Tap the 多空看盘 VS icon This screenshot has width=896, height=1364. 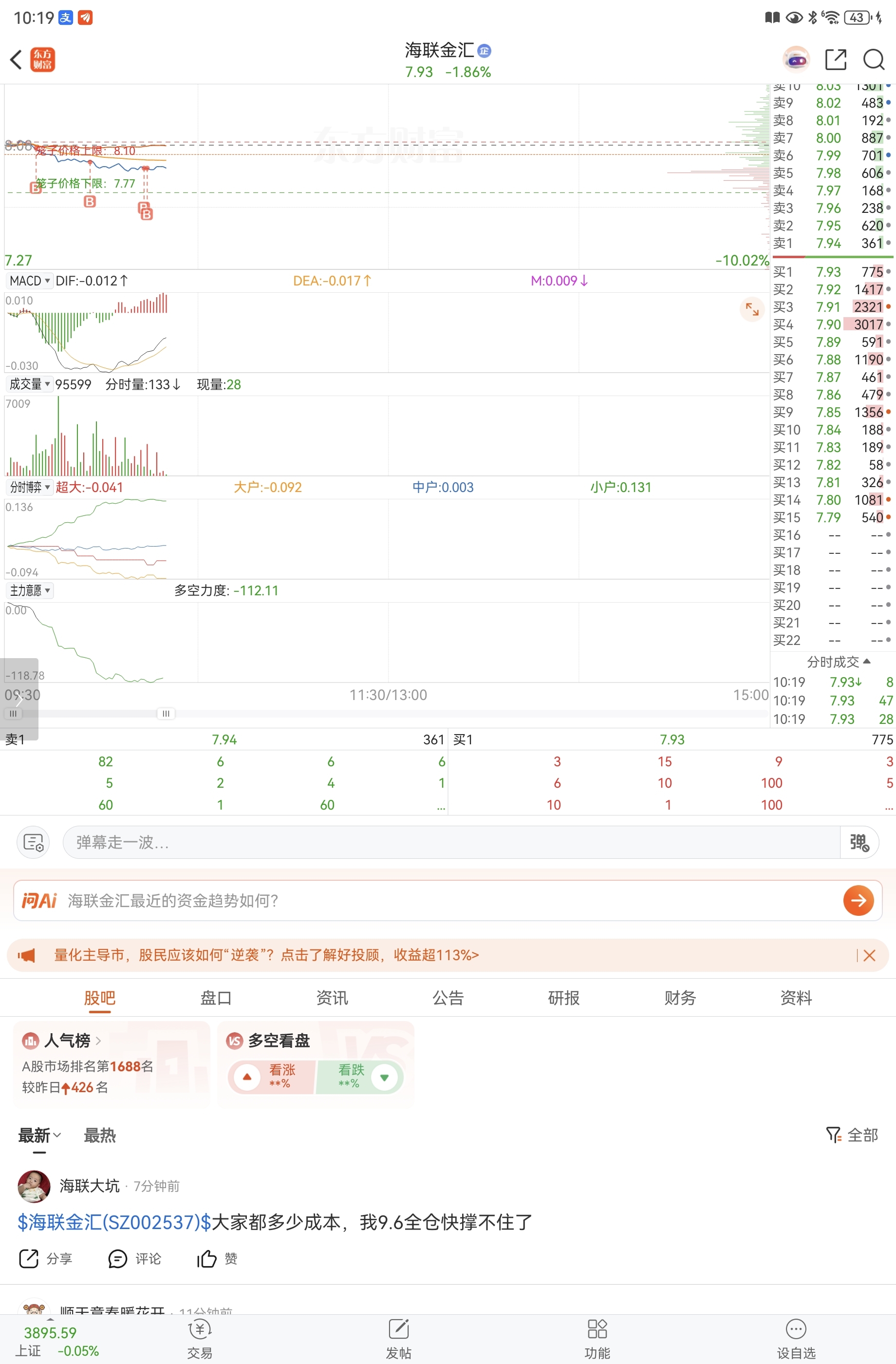234,1040
